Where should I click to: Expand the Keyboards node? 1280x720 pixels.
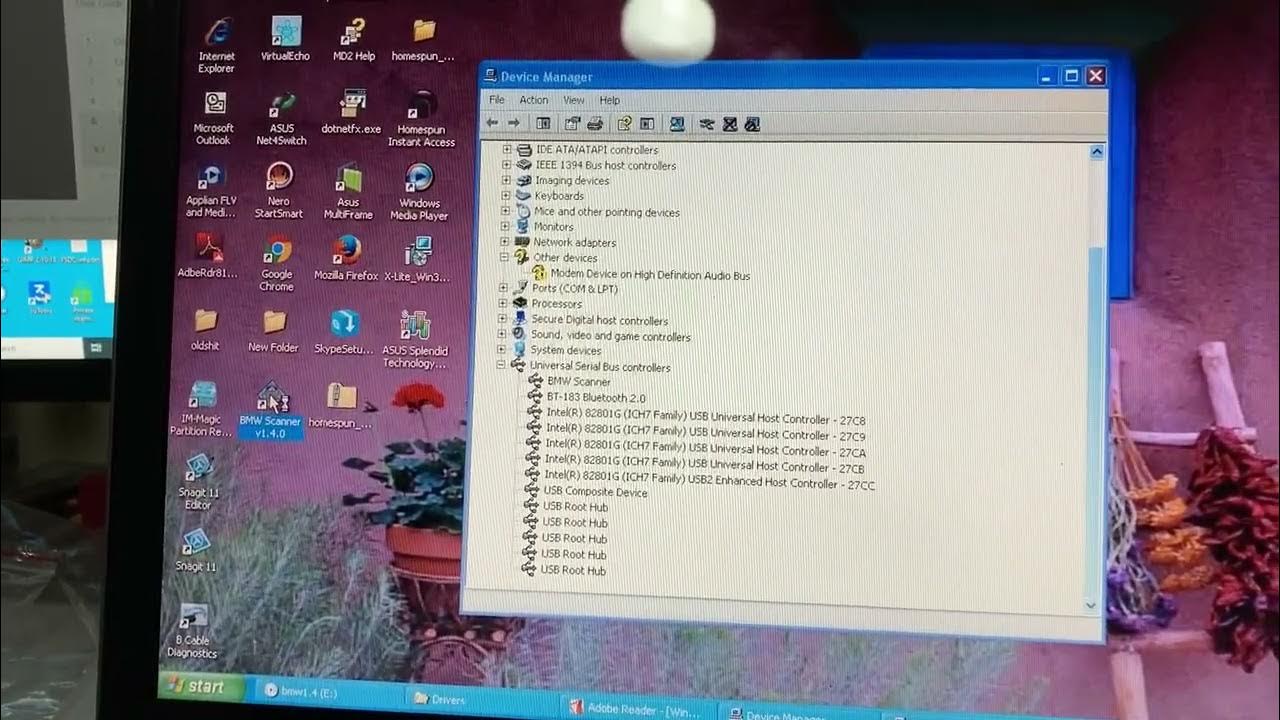[506, 196]
